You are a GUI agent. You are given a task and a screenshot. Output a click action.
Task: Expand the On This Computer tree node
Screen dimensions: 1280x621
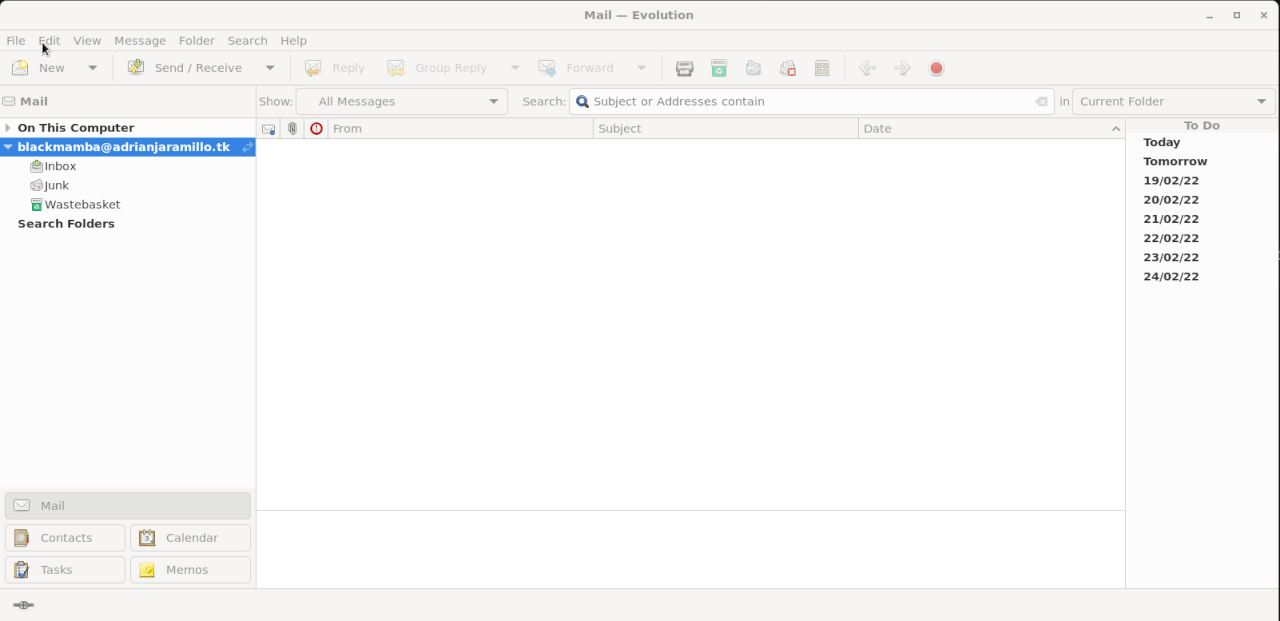point(8,128)
